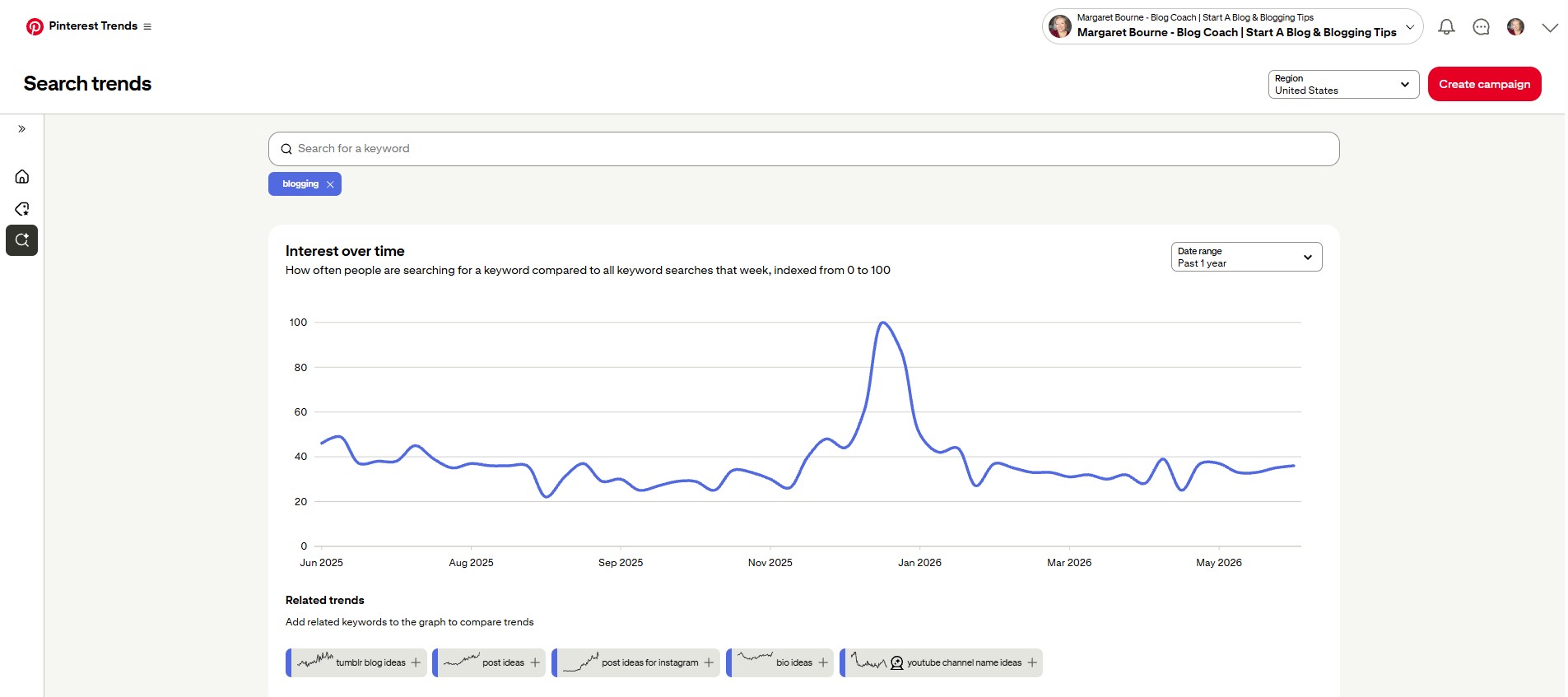Open notifications bell icon

tap(1446, 27)
